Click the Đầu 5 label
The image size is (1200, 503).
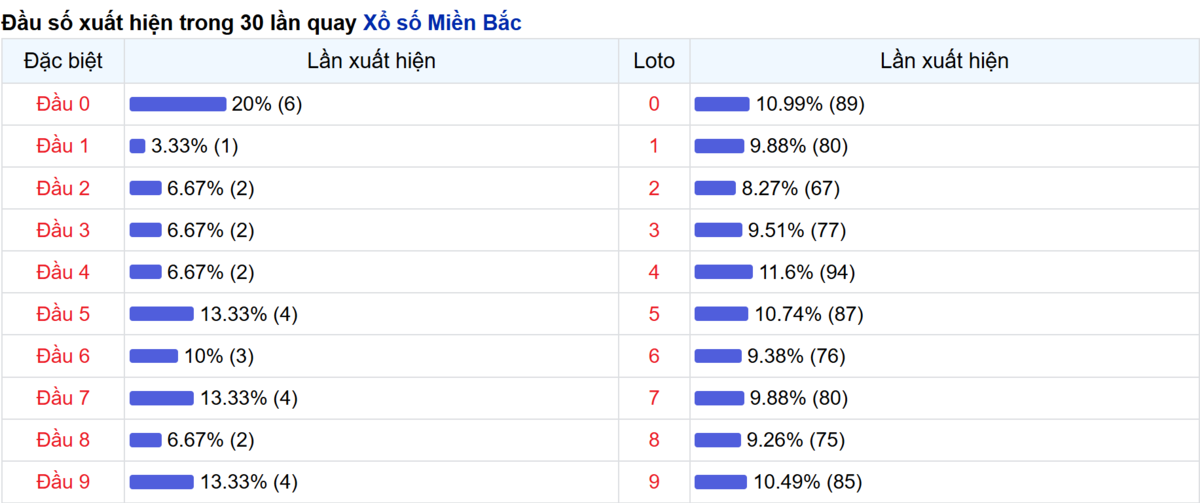point(63,314)
